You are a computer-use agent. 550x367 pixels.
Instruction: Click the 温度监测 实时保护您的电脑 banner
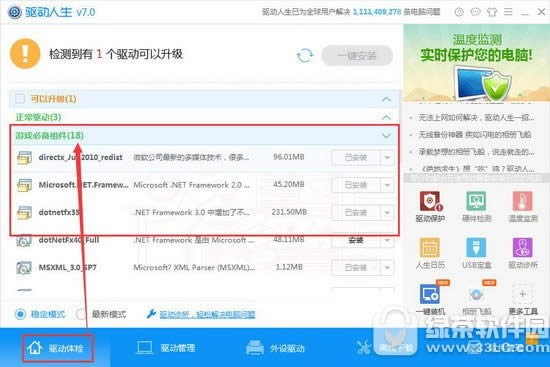(477, 63)
